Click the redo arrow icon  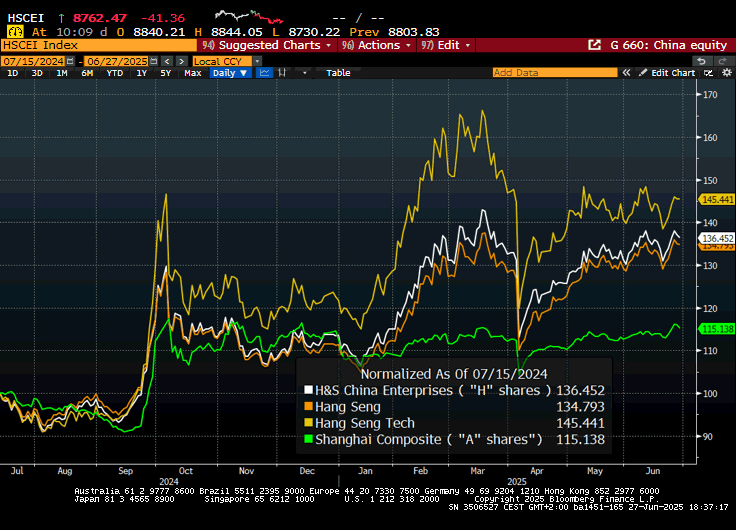point(722,61)
